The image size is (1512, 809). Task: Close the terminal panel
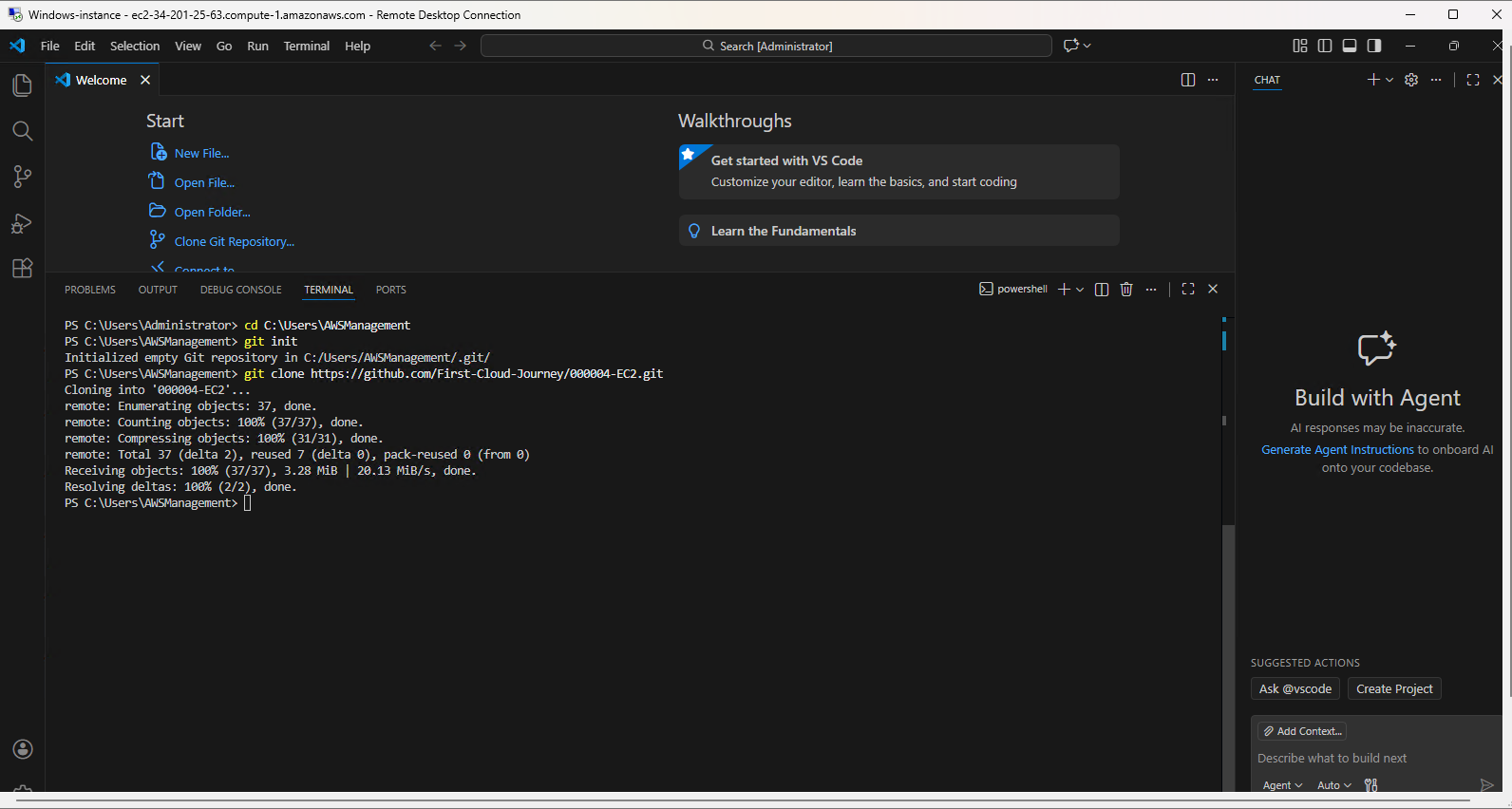[1213, 290]
